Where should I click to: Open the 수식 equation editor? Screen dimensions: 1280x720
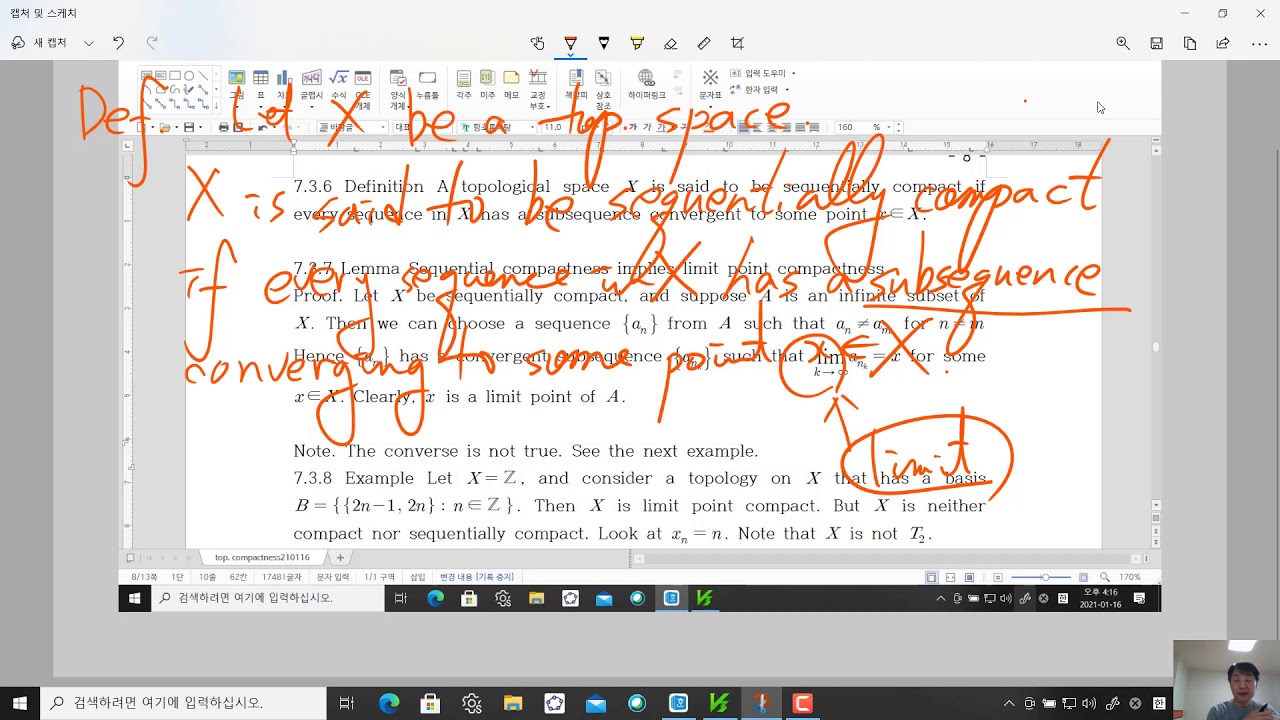[x=339, y=86]
